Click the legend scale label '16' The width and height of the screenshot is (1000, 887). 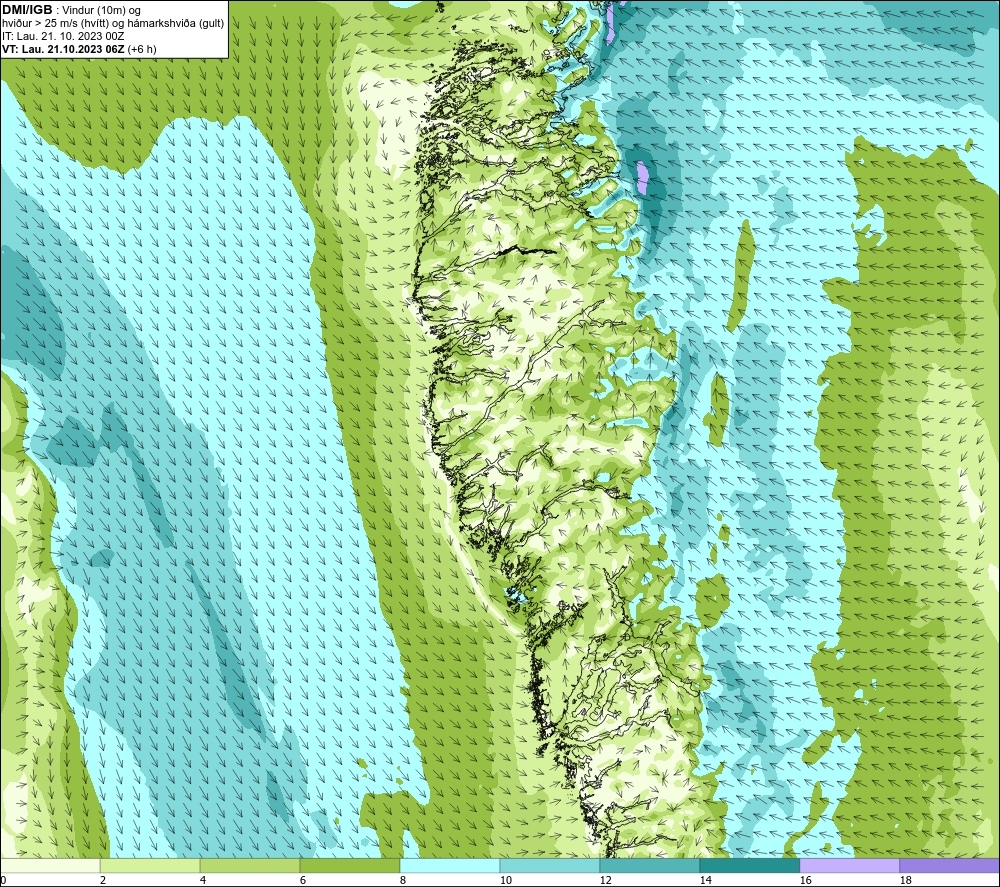pyautogui.click(x=805, y=881)
